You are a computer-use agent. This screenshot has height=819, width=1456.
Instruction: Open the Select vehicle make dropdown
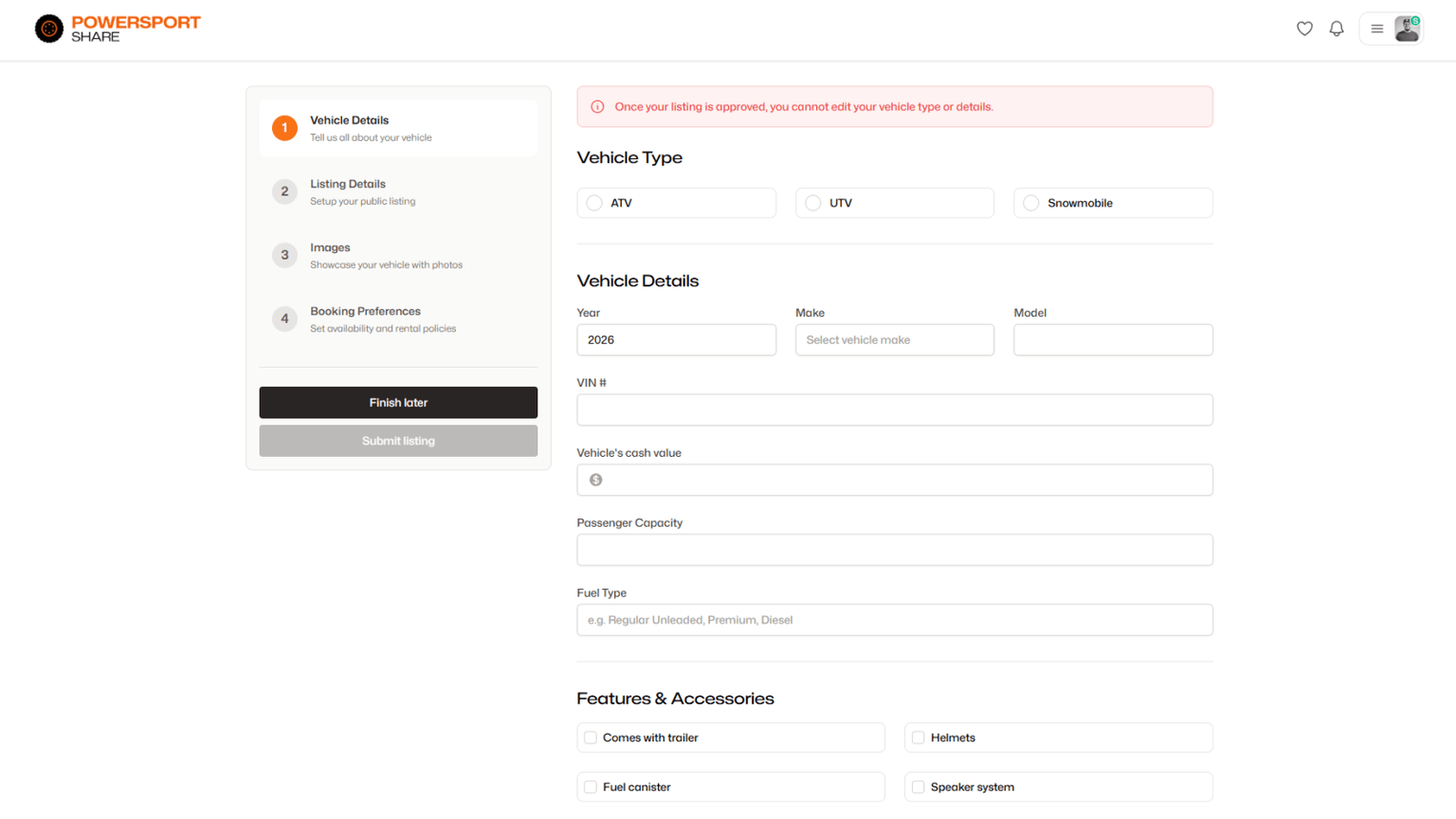pyautogui.click(x=894, y=339)
